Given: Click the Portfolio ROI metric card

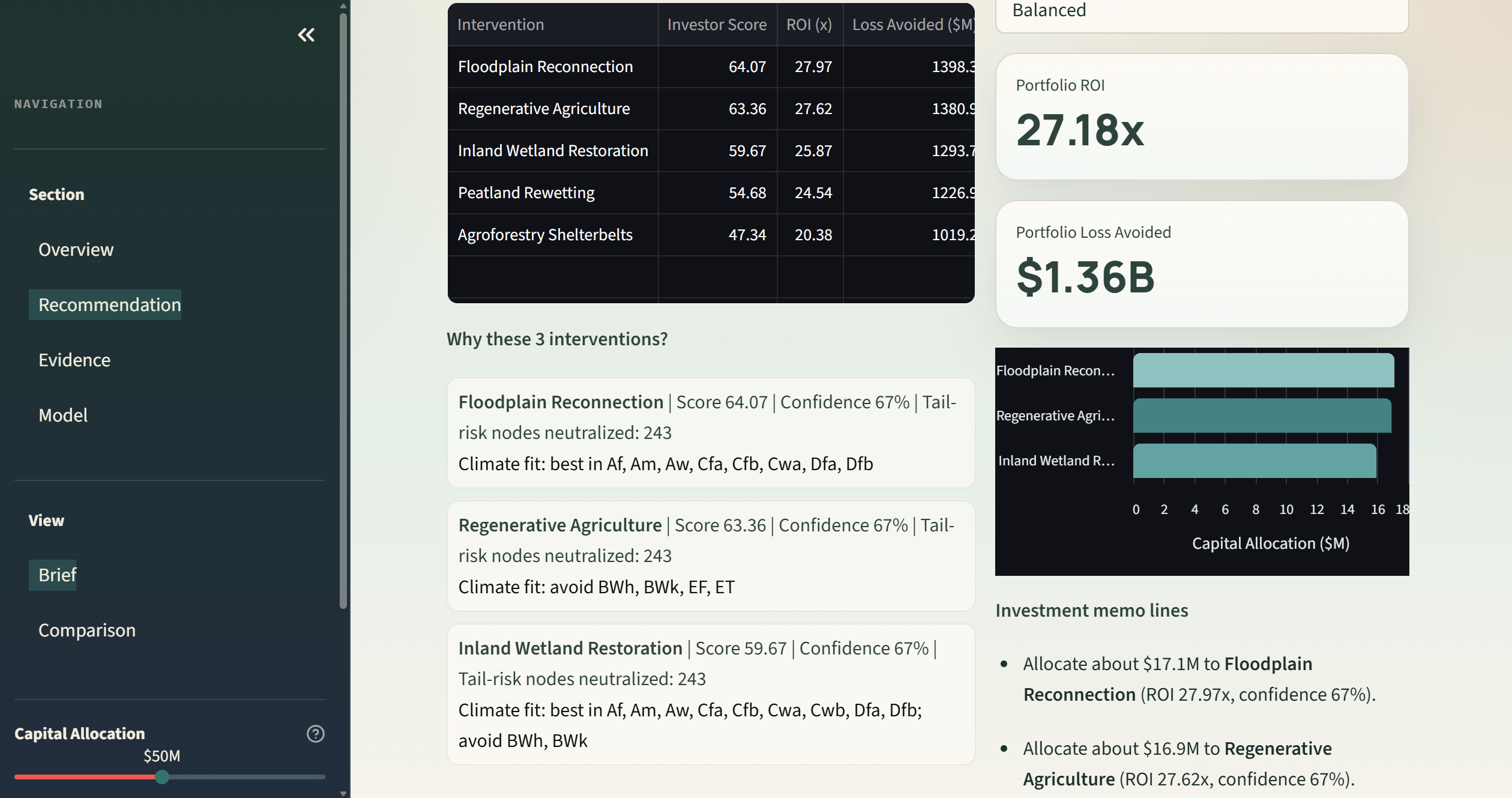Looking at the screenshot, I should tap(1201, 117).
